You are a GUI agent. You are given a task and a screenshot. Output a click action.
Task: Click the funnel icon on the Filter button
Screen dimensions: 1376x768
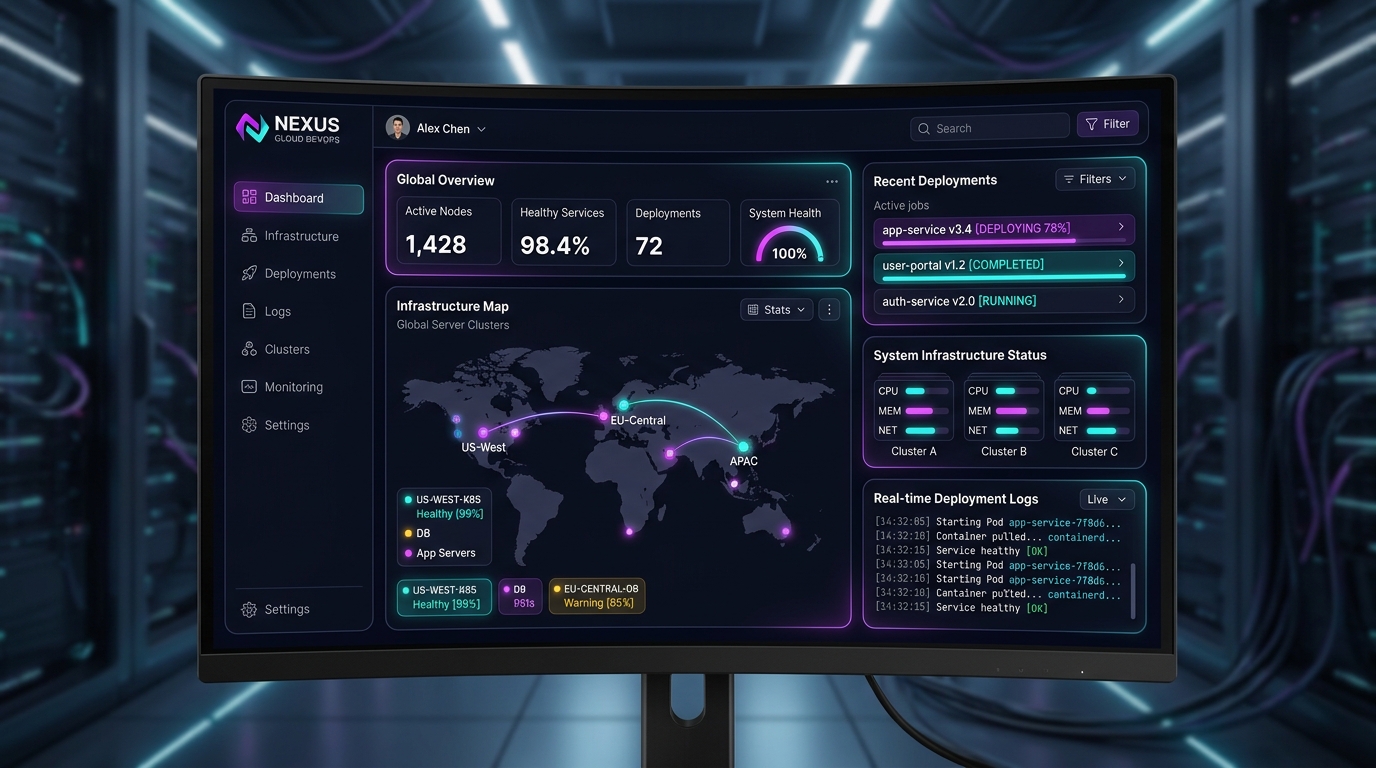1091,125
